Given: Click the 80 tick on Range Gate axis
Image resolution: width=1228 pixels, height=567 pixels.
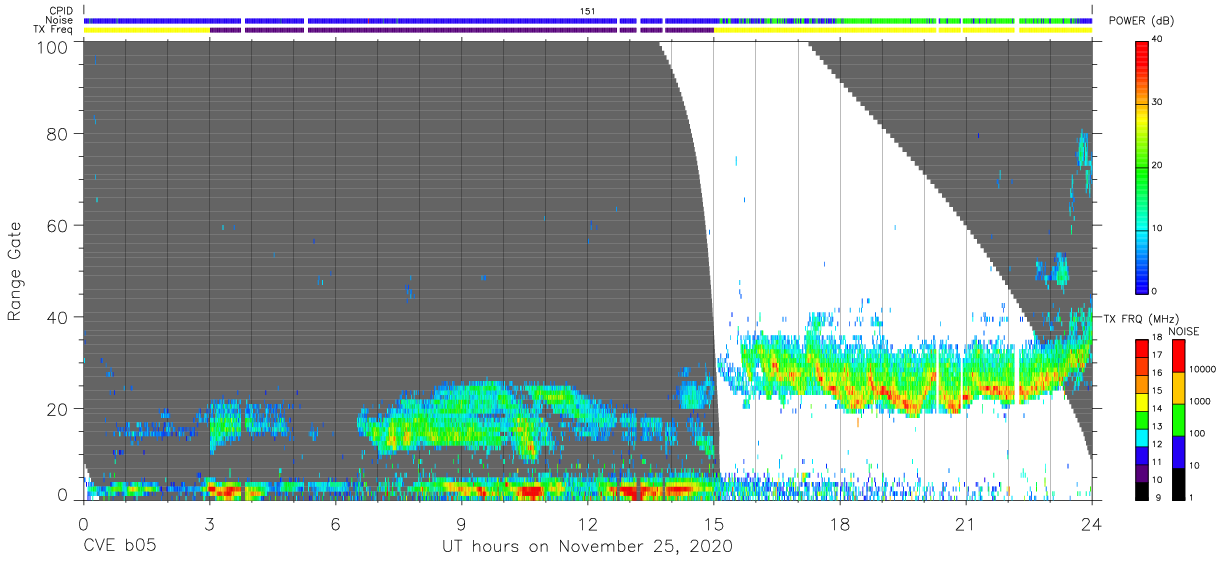Looking at the screenshot, I should click(x=59, y=133).
